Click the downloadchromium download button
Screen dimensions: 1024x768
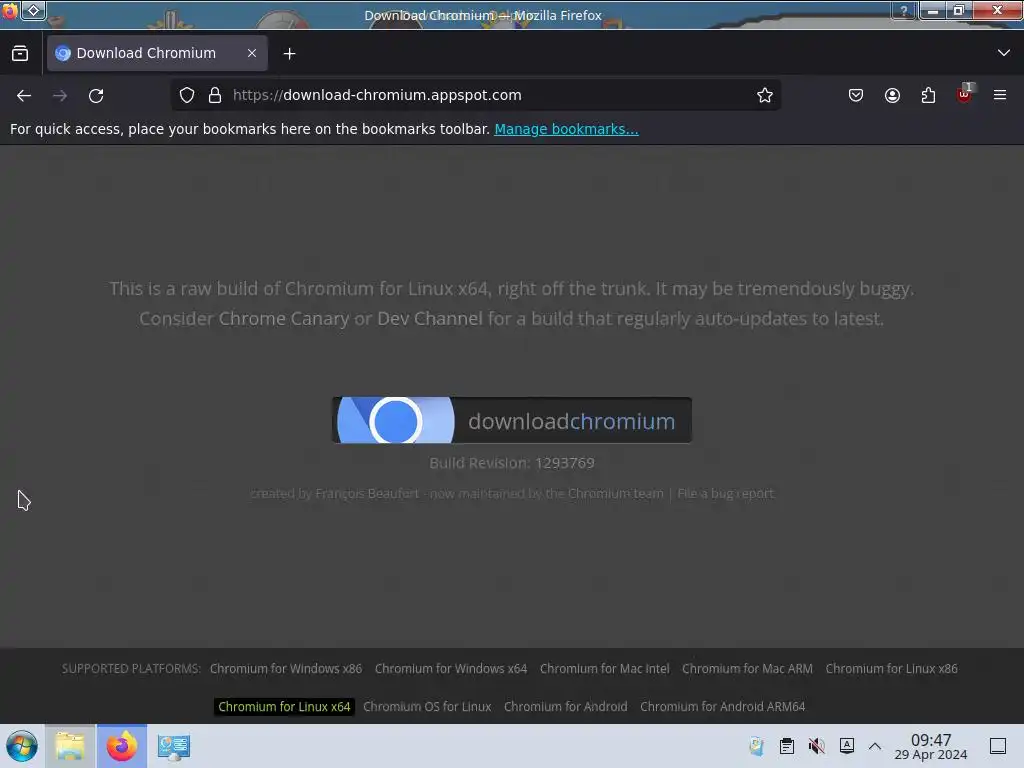point(512,420)
